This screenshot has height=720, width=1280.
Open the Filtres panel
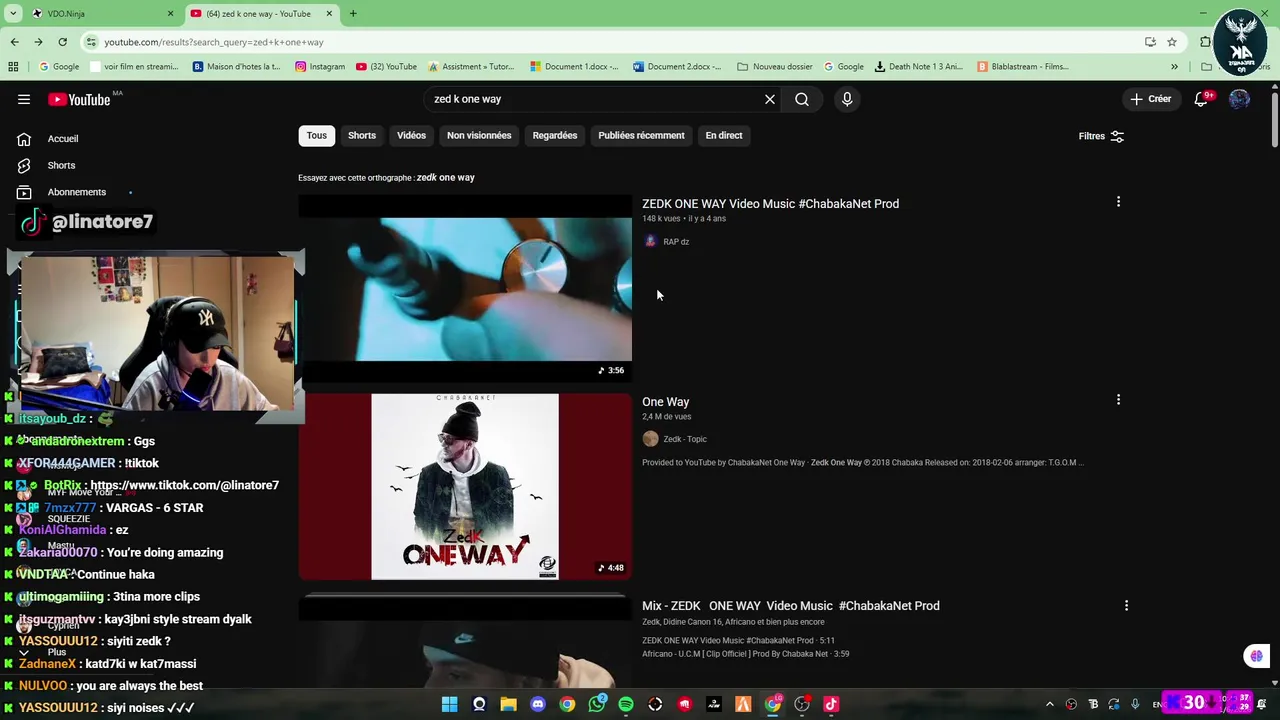(1101, 136)
